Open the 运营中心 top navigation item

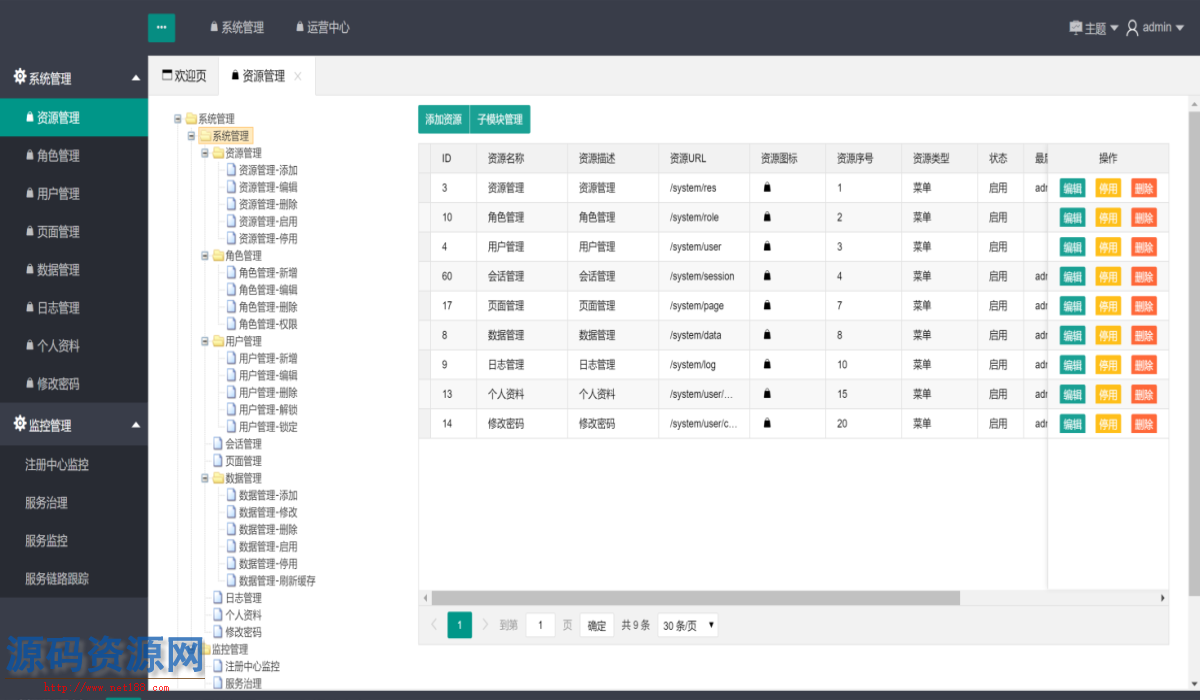pyautogui.click(x=322, y=28)
